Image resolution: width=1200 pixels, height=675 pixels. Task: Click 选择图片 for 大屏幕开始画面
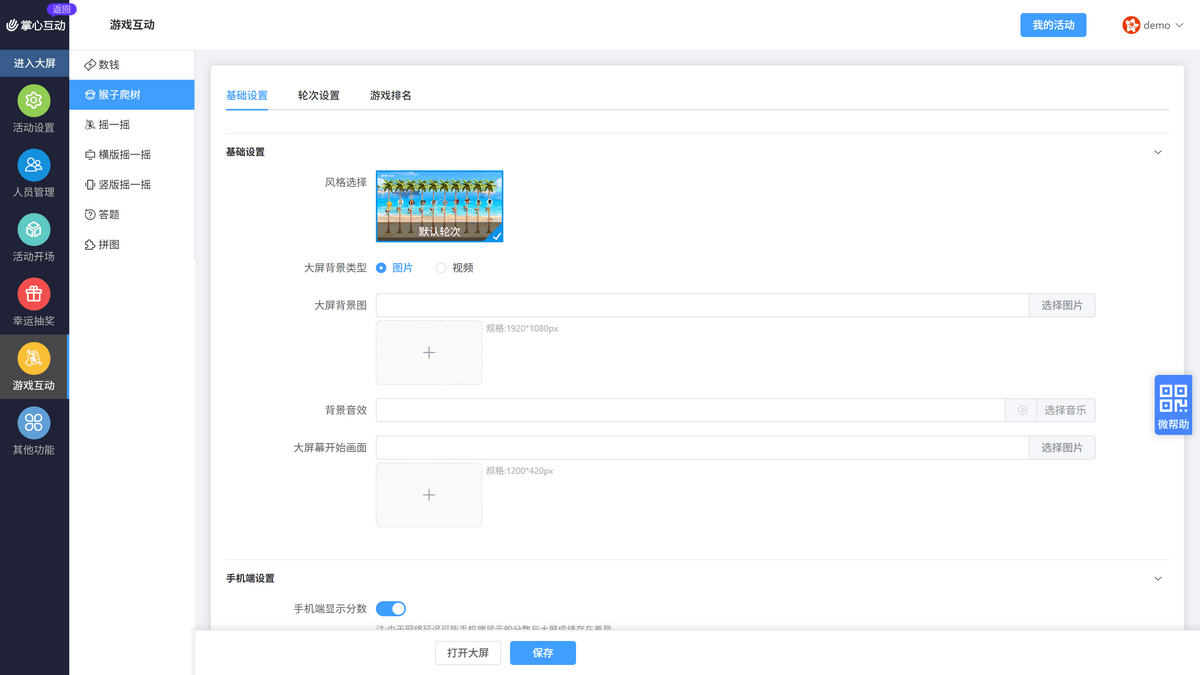coord(1062,447)
